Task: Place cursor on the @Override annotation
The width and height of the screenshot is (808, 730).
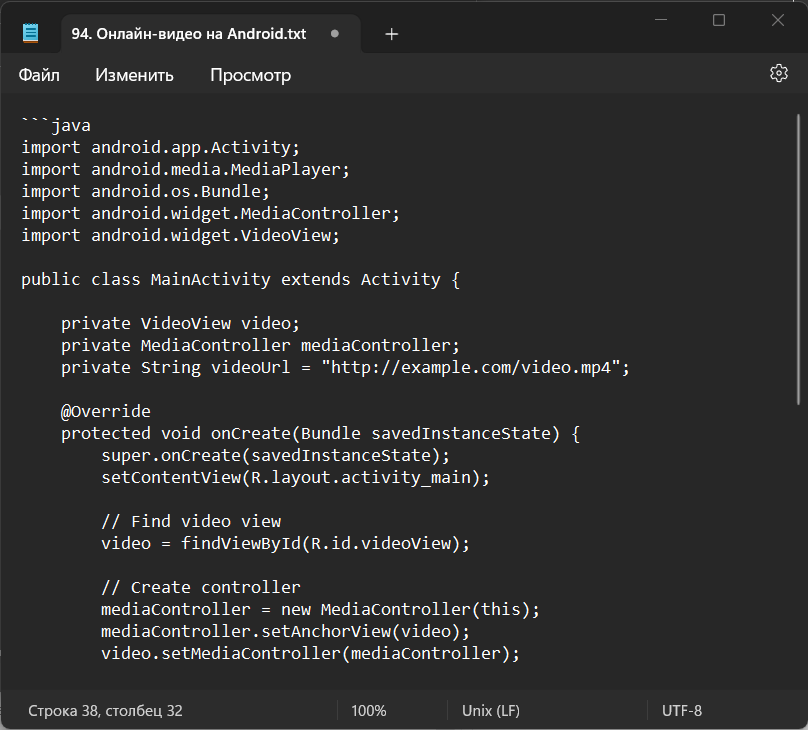Action: point(105,411)
